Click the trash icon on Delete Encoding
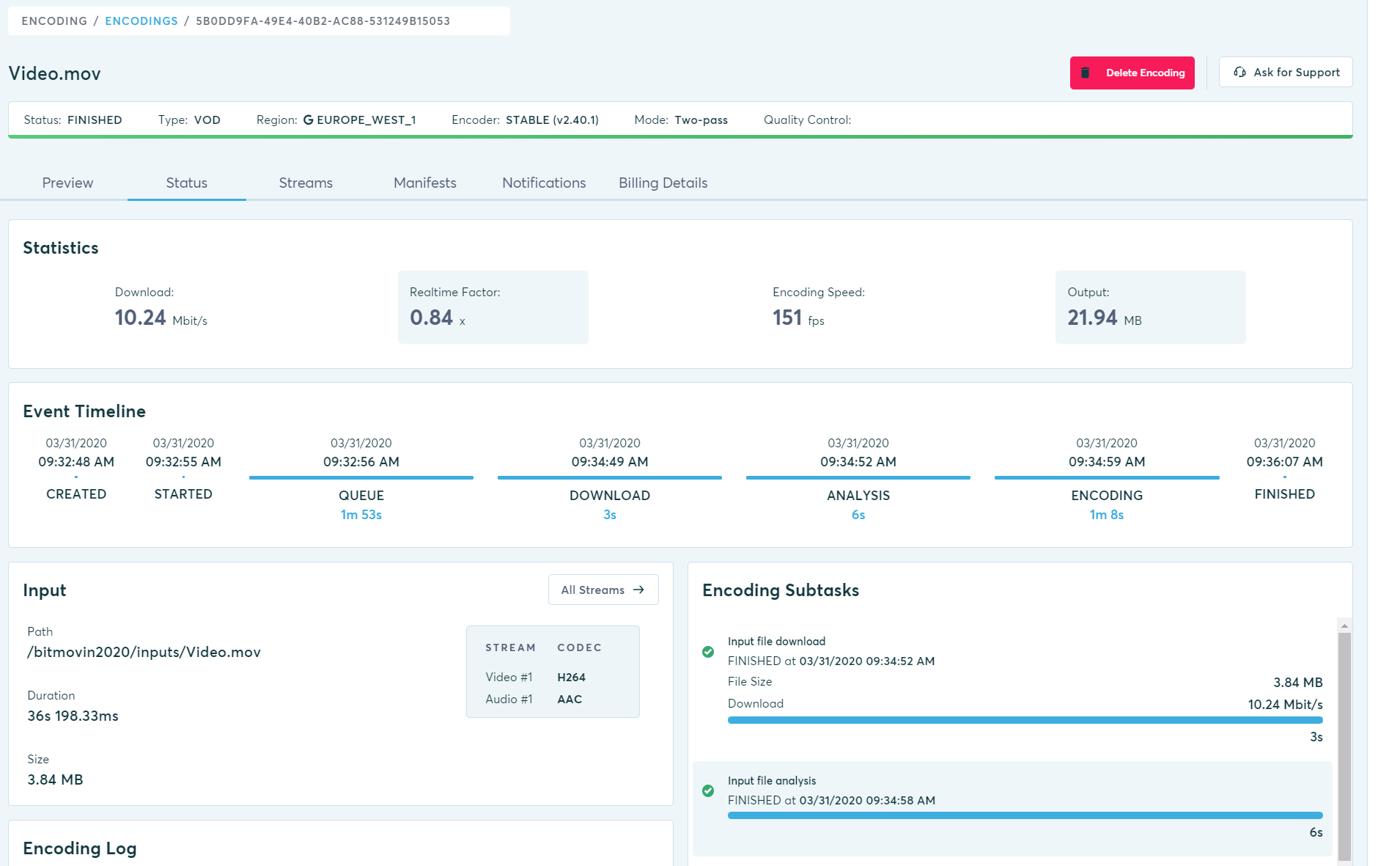Viewport: 1400px width, 866px height. coord(1086,73)
